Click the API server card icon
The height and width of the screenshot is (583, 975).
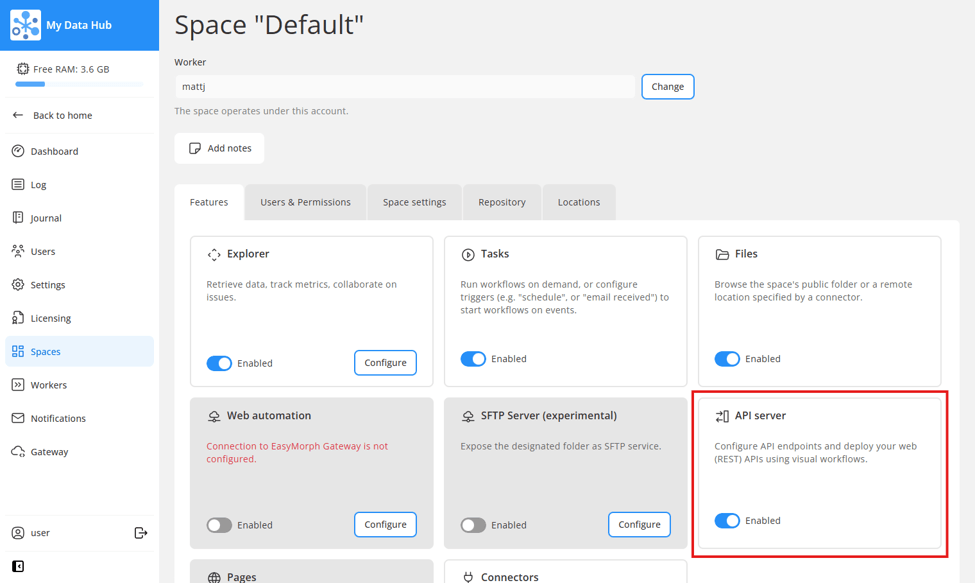(x=722, y=416)
